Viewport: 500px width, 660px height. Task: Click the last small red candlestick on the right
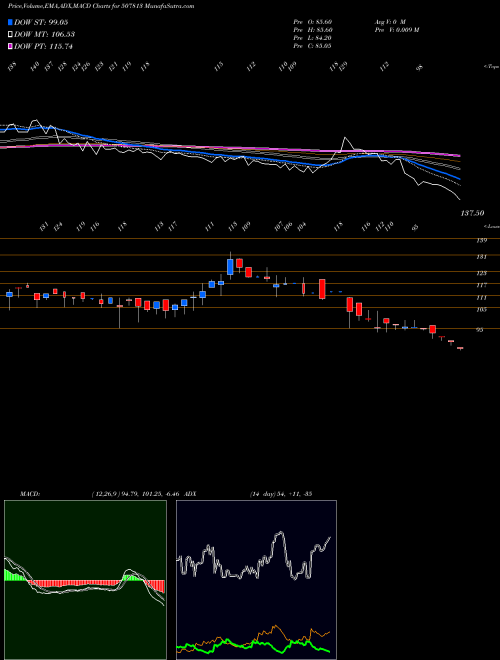460,348
